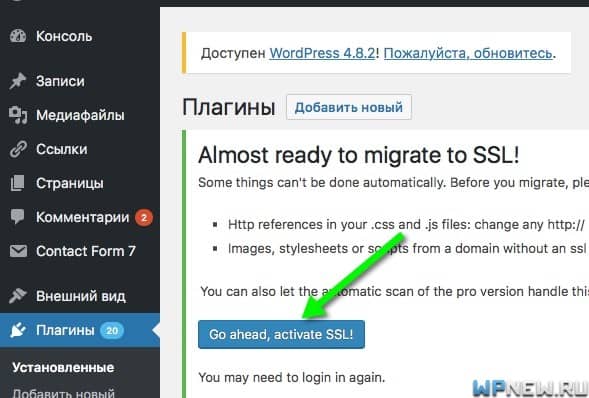Screen dimensions: 589x398
Task: Open the Медиафайлы menu item
Action: 80,115
